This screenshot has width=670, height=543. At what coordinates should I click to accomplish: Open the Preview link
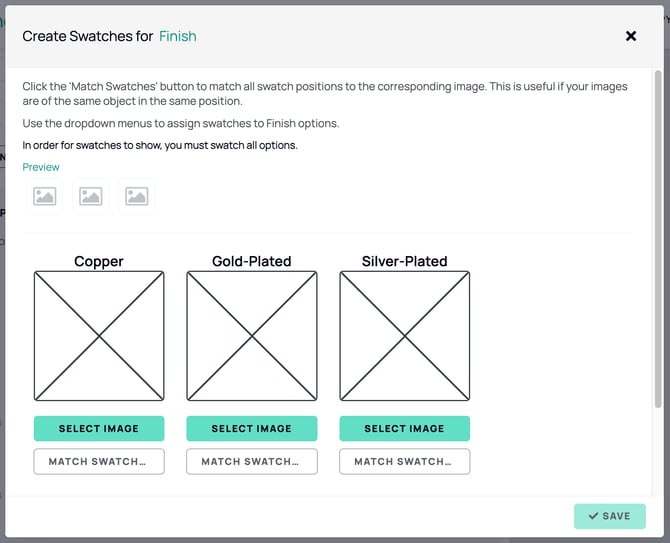[41, 167]
